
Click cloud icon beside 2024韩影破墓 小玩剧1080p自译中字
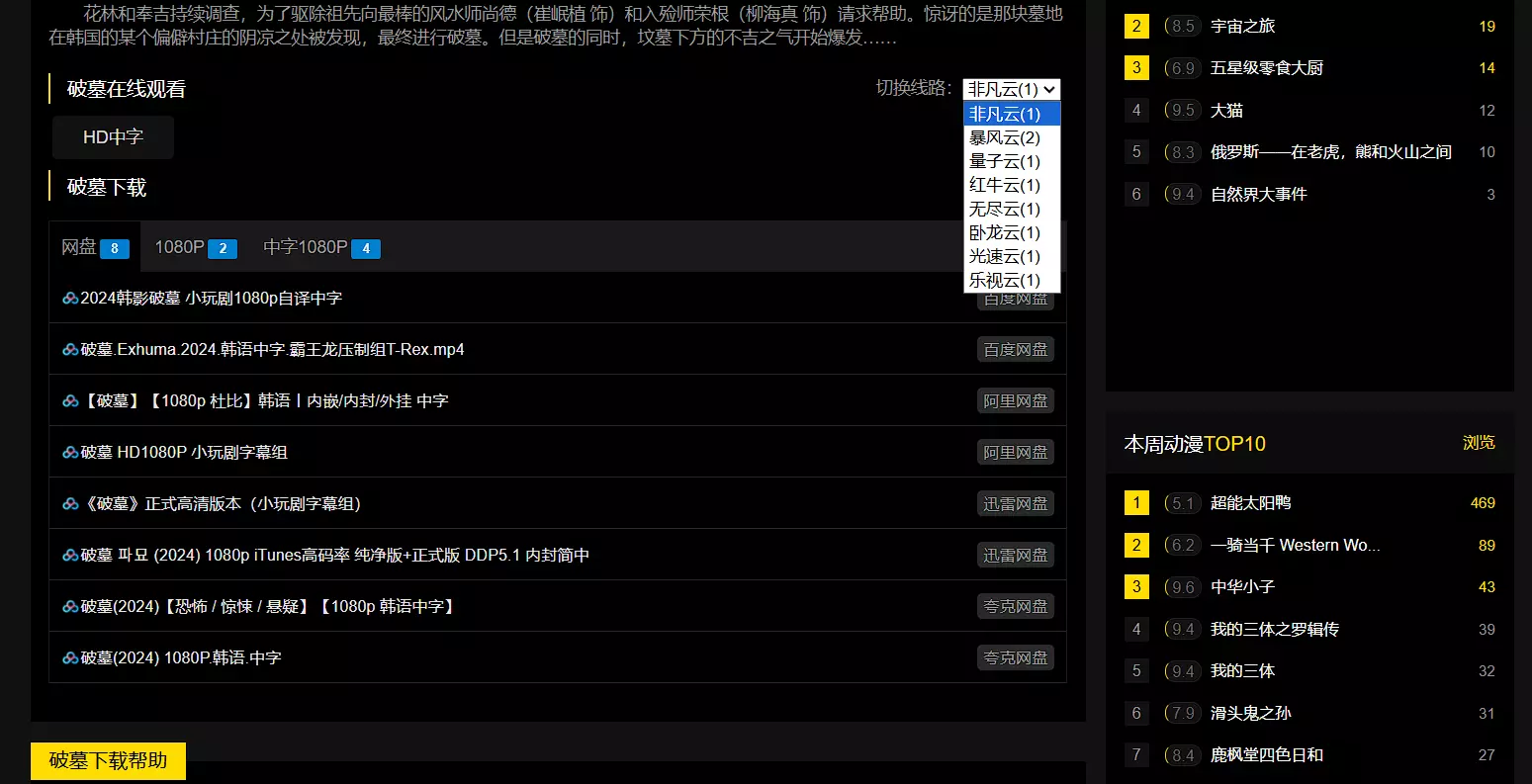[70, 298]
